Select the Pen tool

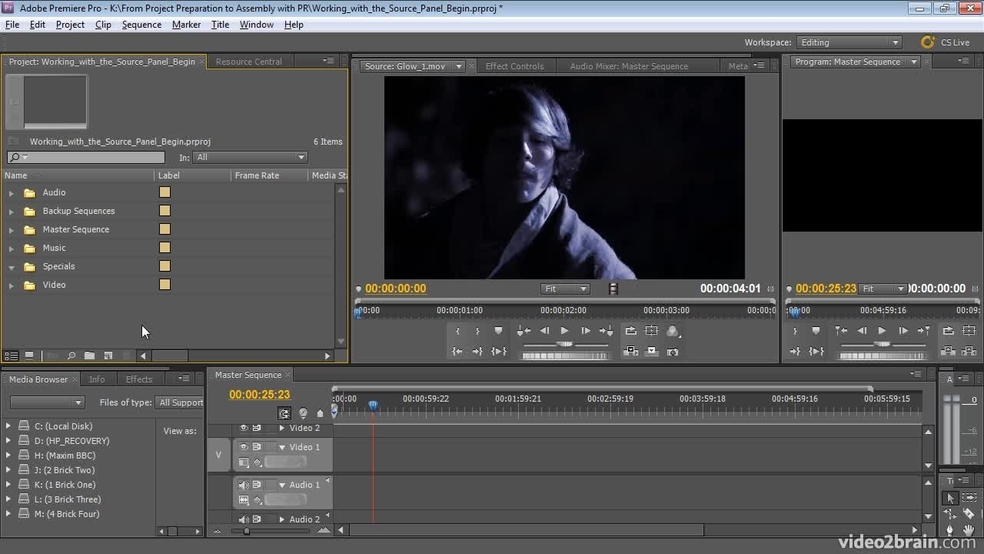click(950, 530)
